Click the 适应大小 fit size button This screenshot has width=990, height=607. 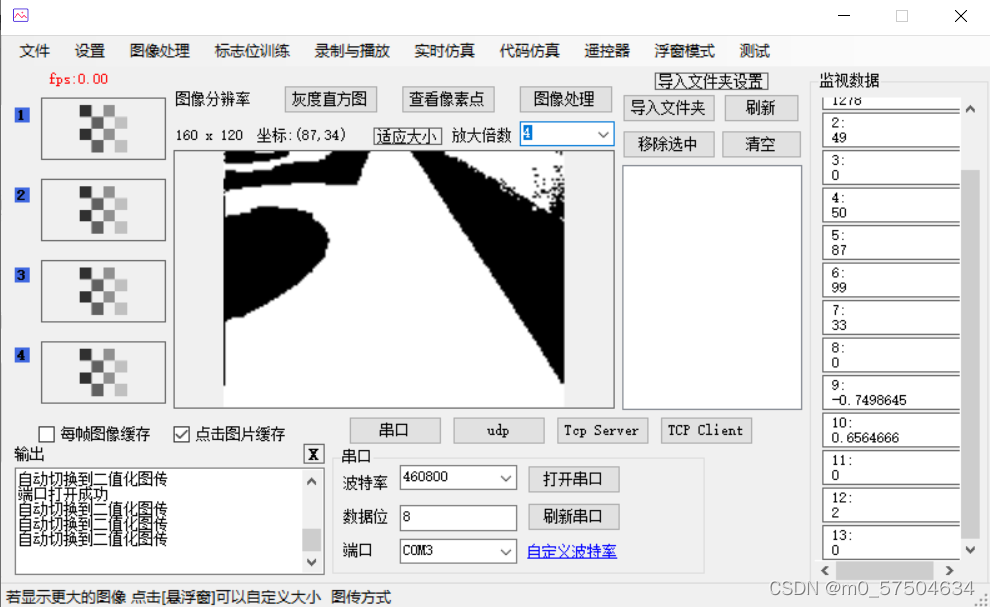tap(407, 136)
